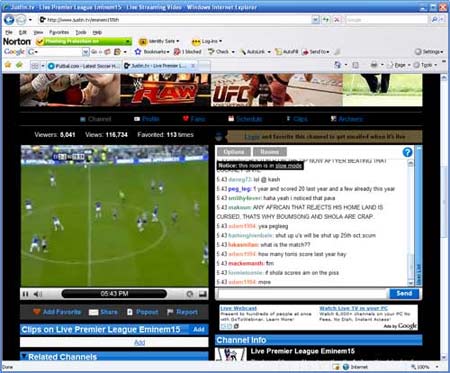Open the chat Options button

click(x=234, y=152)
